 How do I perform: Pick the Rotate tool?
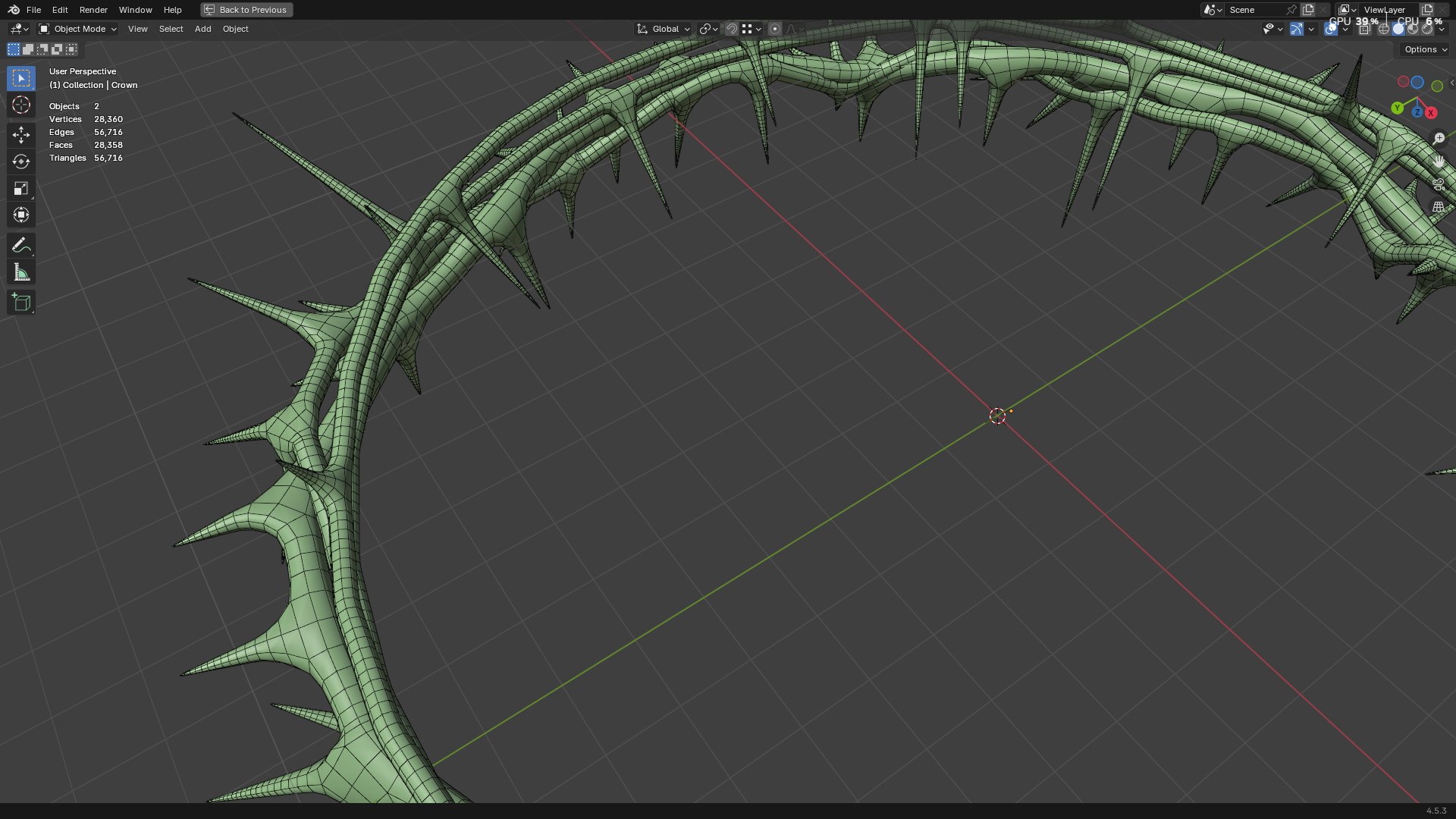click(21, 162)
